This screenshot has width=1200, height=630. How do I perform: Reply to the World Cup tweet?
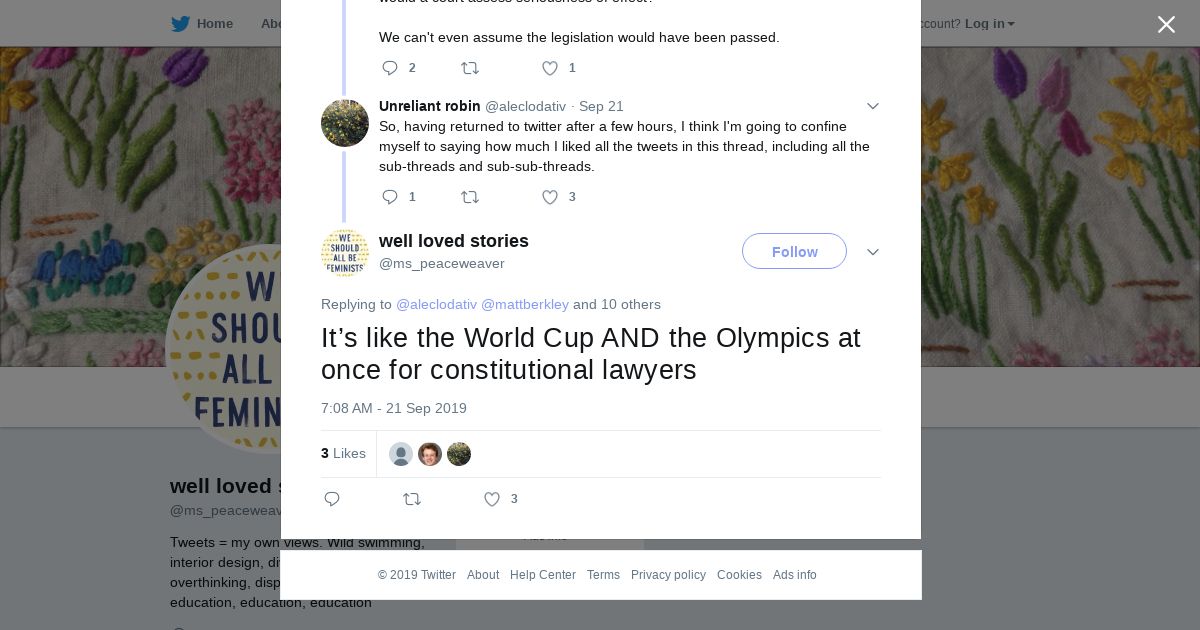pos(332,499)
